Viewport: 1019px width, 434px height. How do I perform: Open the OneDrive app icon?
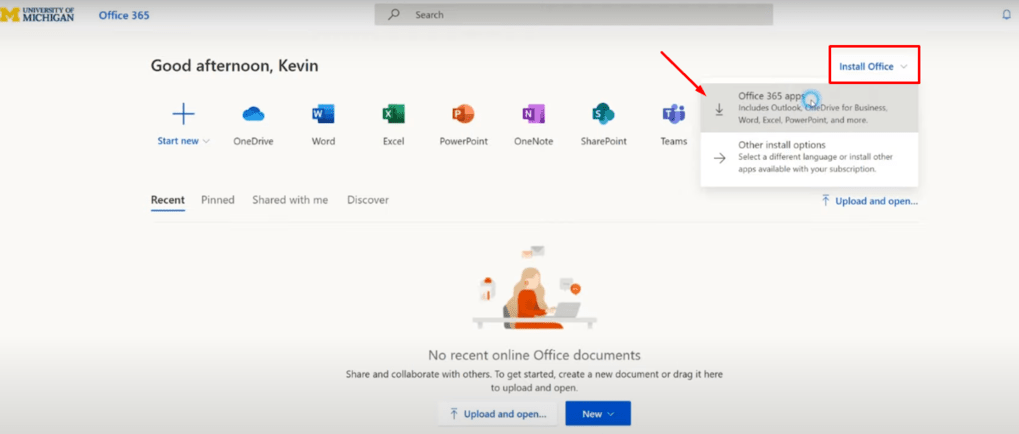coord(253,114)
